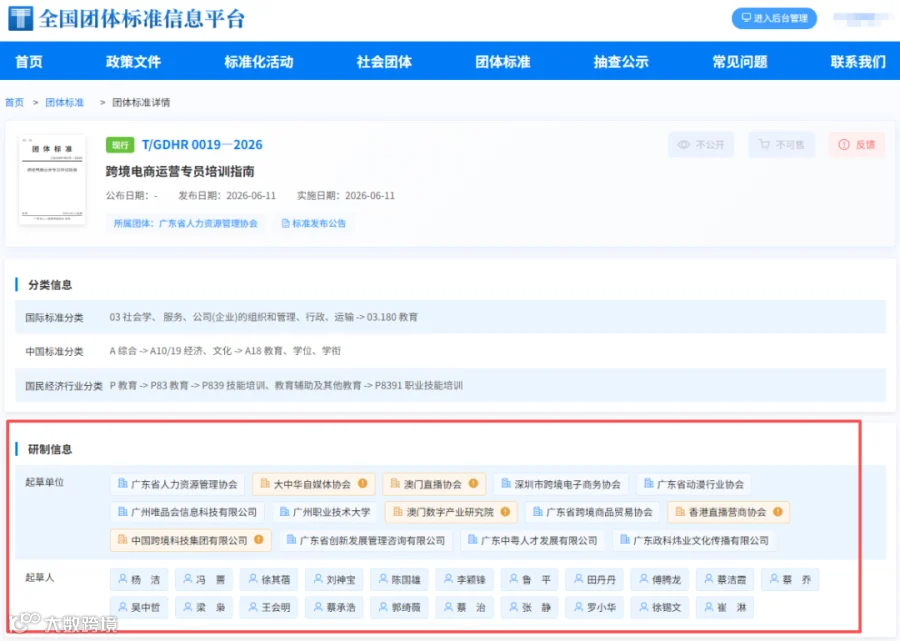
Task: Select the 社会团体 navigation item
Action: coord(384,61)
